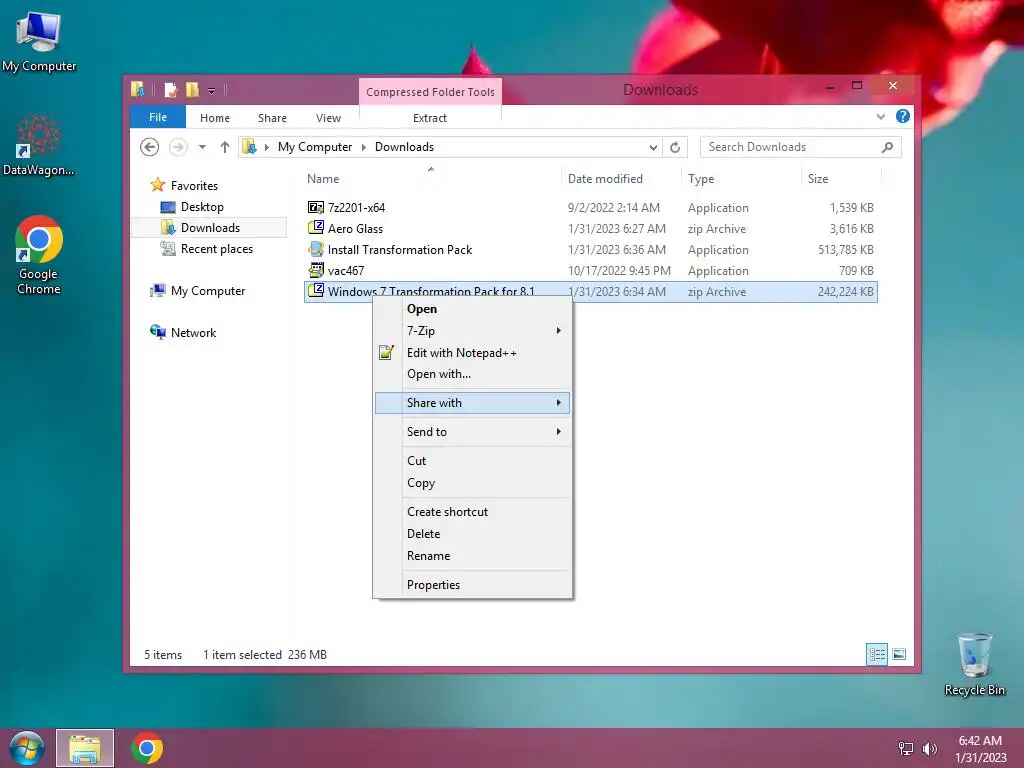Open the network tray icon
The image size is (1024, 768).
906,748
